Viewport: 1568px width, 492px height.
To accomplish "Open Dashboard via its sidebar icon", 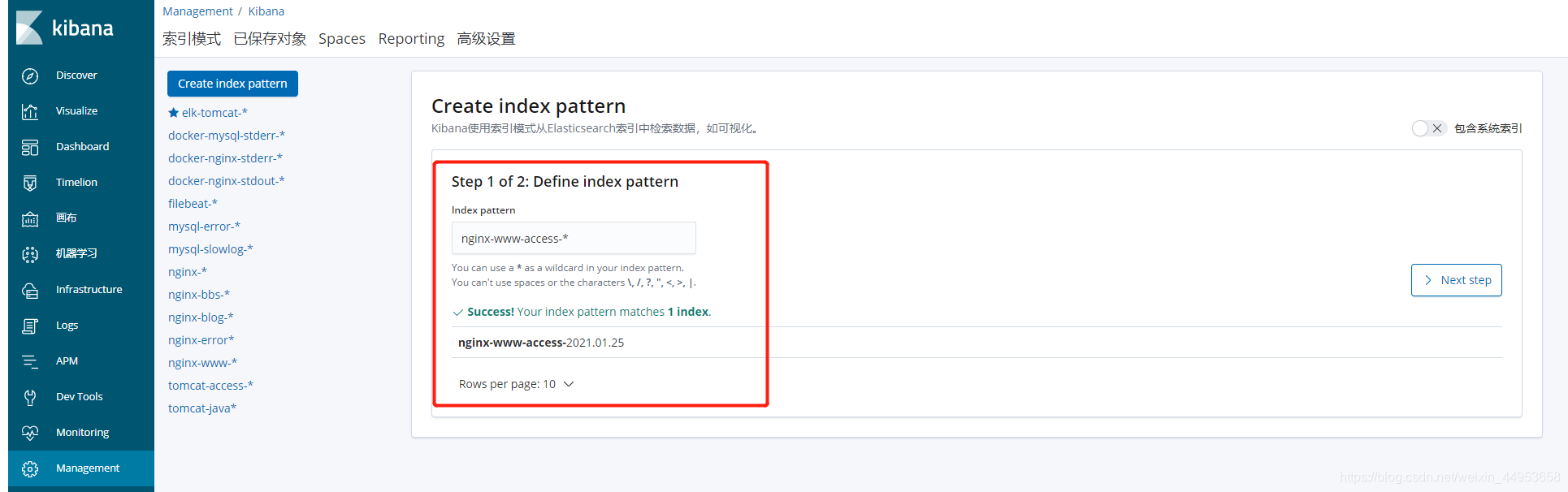I will [30, 147].
